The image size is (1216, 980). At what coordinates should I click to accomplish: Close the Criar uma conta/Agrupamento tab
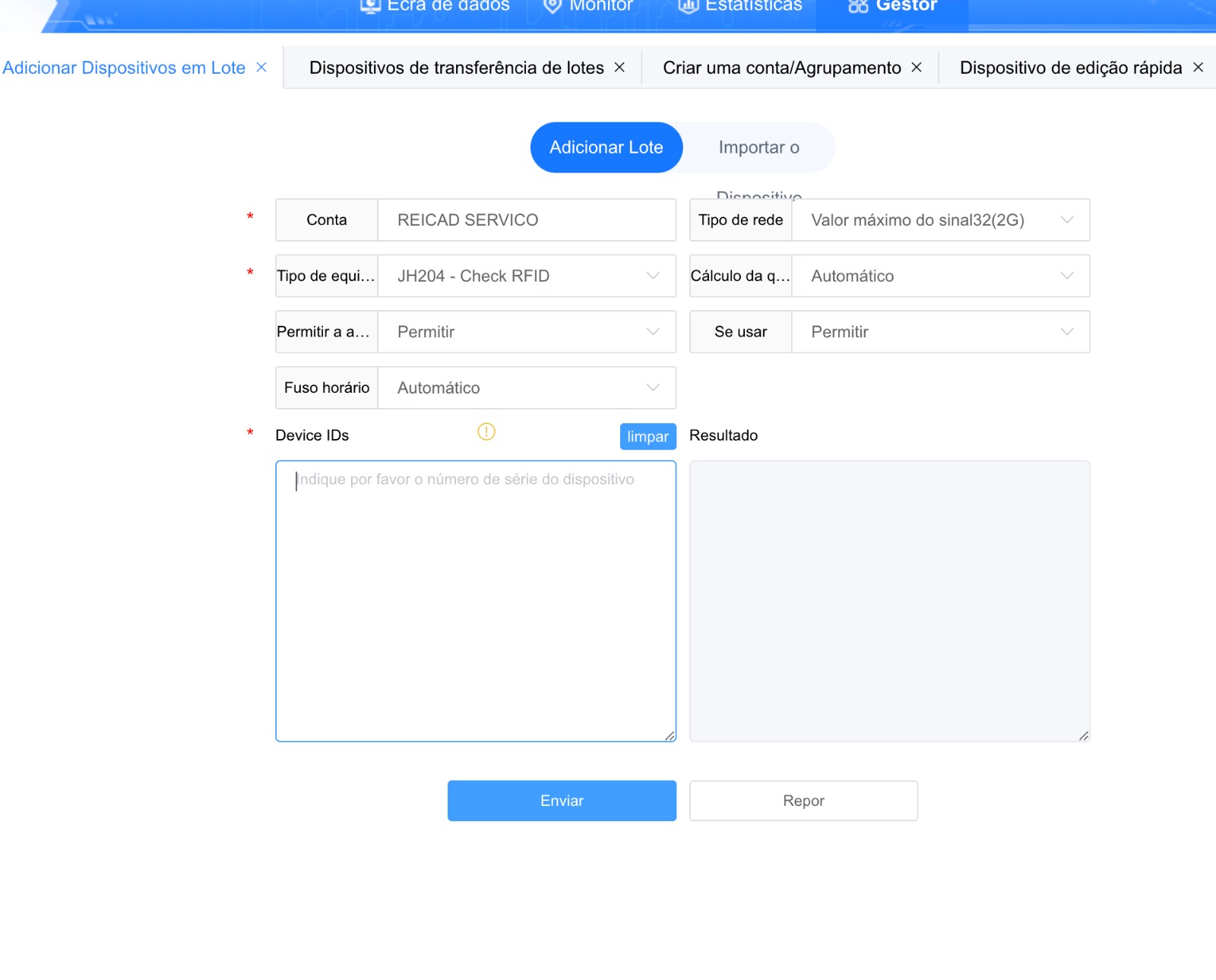pyautogui.click(x=917, y=68)
